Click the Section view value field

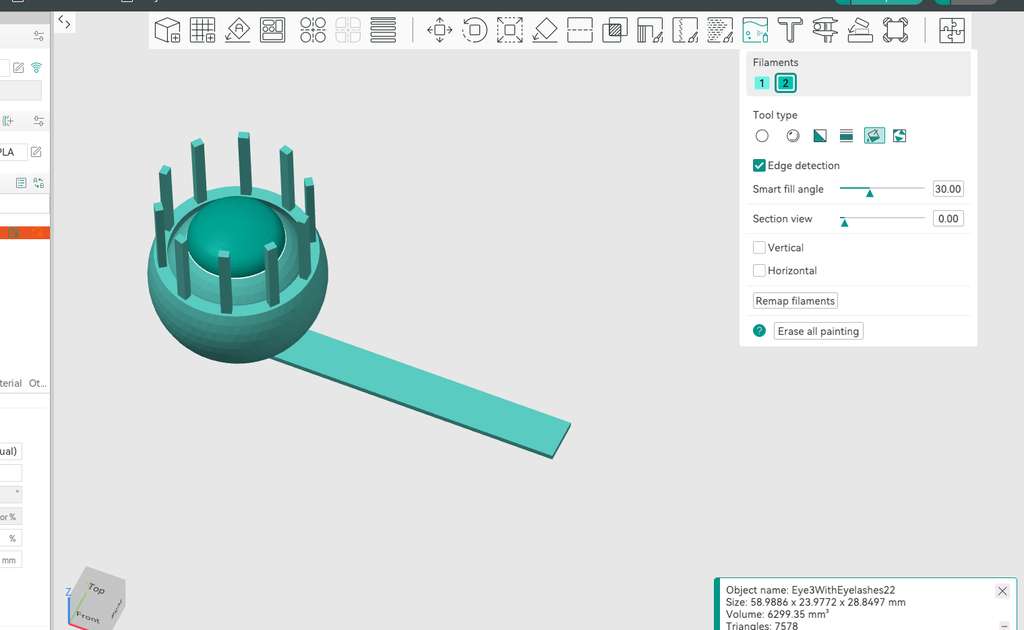[948, 219]
